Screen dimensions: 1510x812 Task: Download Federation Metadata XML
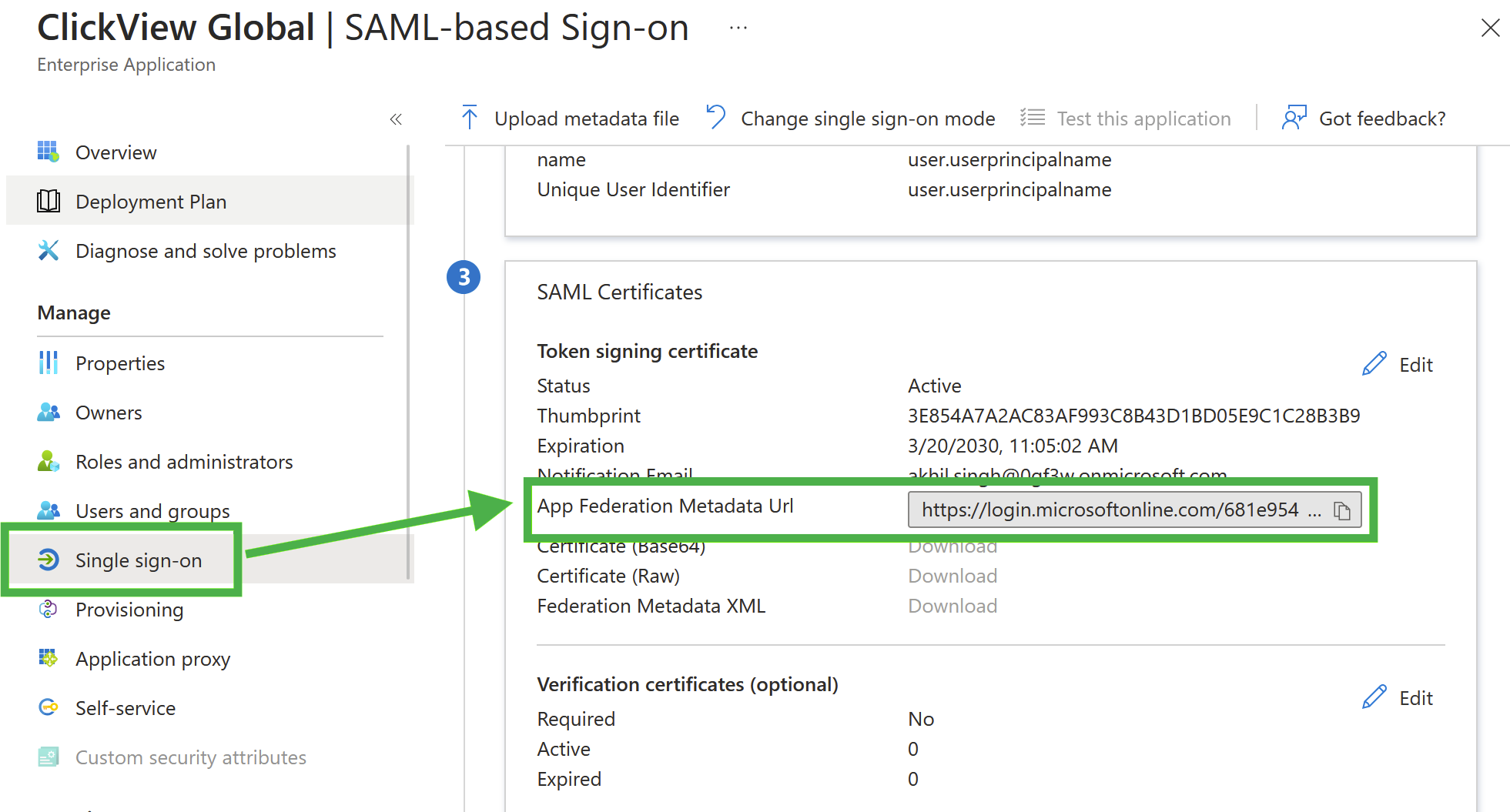pyautogui.click(x=953, y=606)
